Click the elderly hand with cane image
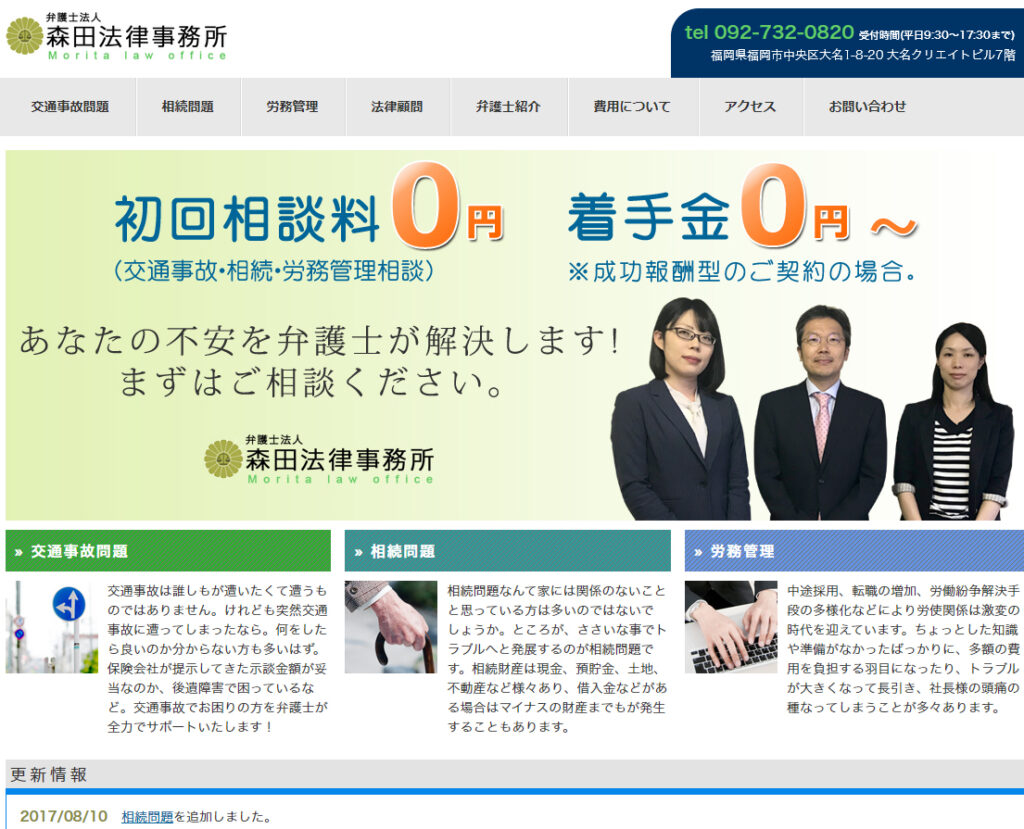The image size is (1024, 829). [390, 627]
